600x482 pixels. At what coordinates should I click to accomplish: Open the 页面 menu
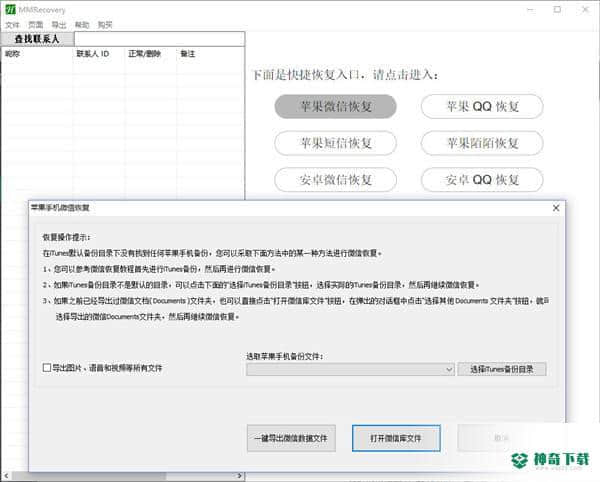tap(36, 25)
